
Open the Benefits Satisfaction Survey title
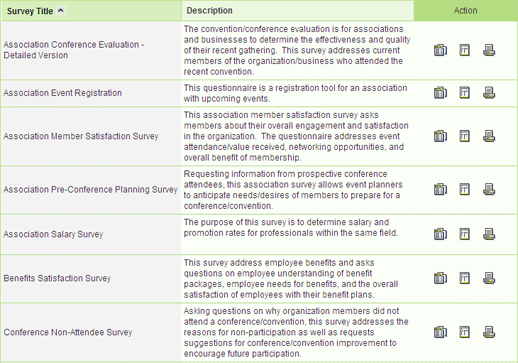[57, 278]
